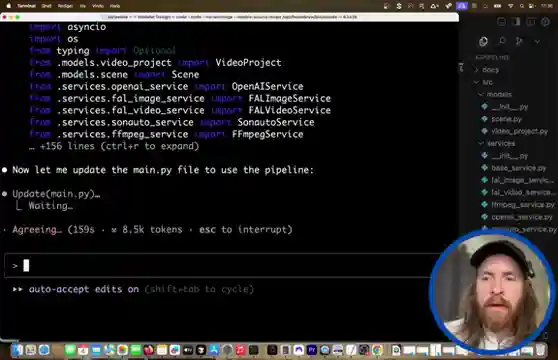The height and width of the screenshot is (360, 558).
Task: Click the third icon in sidebar header row
Action: (519, 41)
